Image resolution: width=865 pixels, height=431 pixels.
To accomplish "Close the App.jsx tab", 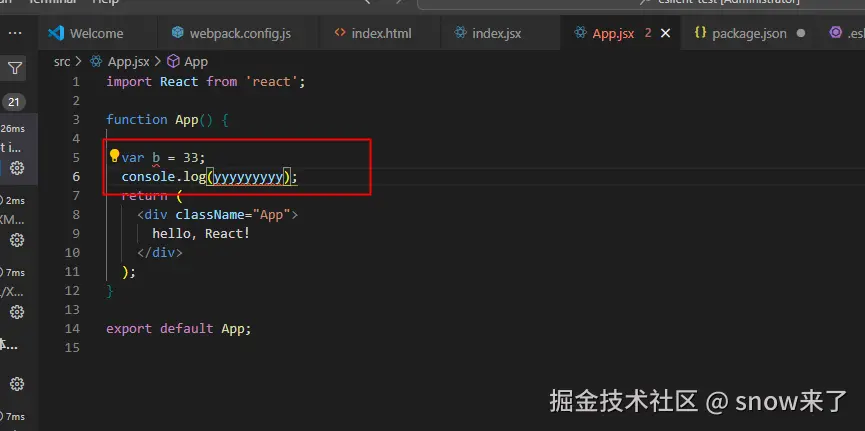I will point(665,33).
